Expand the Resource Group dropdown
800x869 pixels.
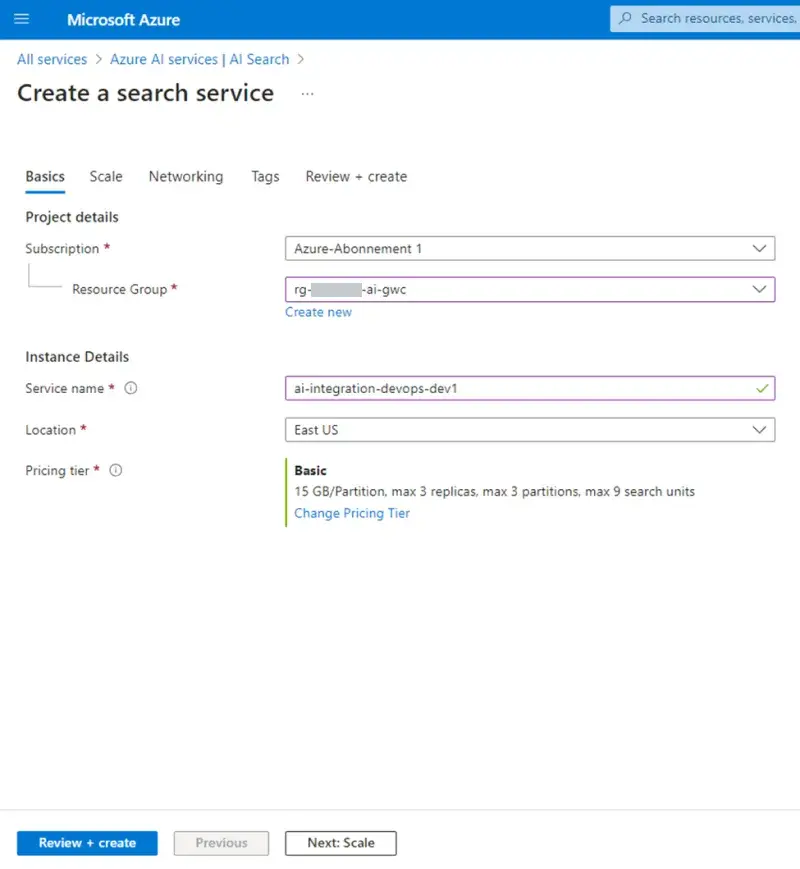530,289
